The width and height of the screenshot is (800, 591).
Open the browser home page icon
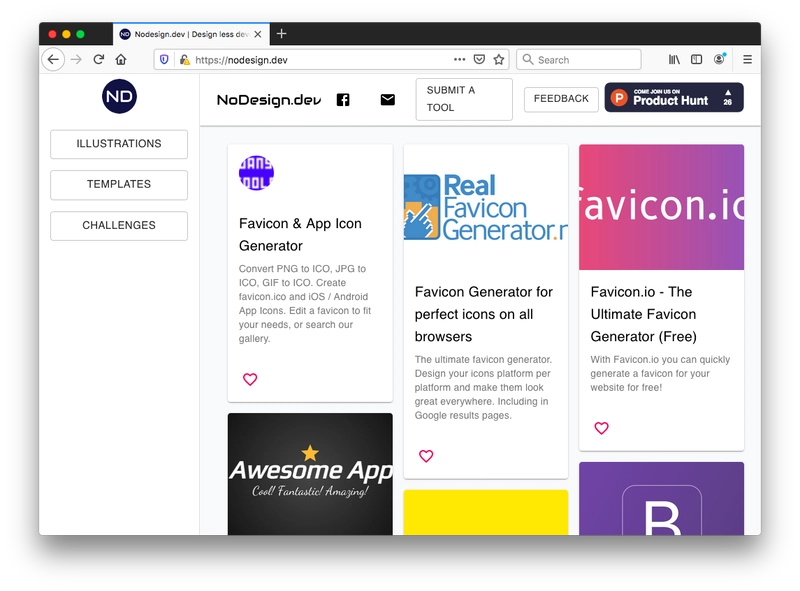coord(121,60)
